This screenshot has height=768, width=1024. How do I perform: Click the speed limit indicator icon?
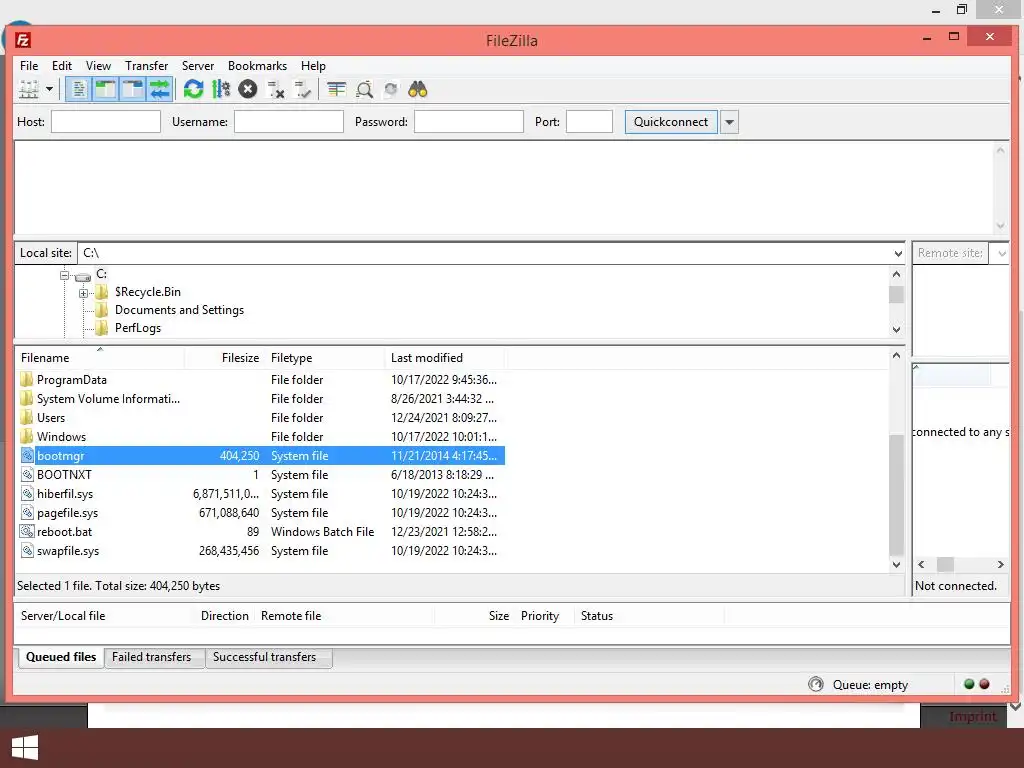coord(816,684)
